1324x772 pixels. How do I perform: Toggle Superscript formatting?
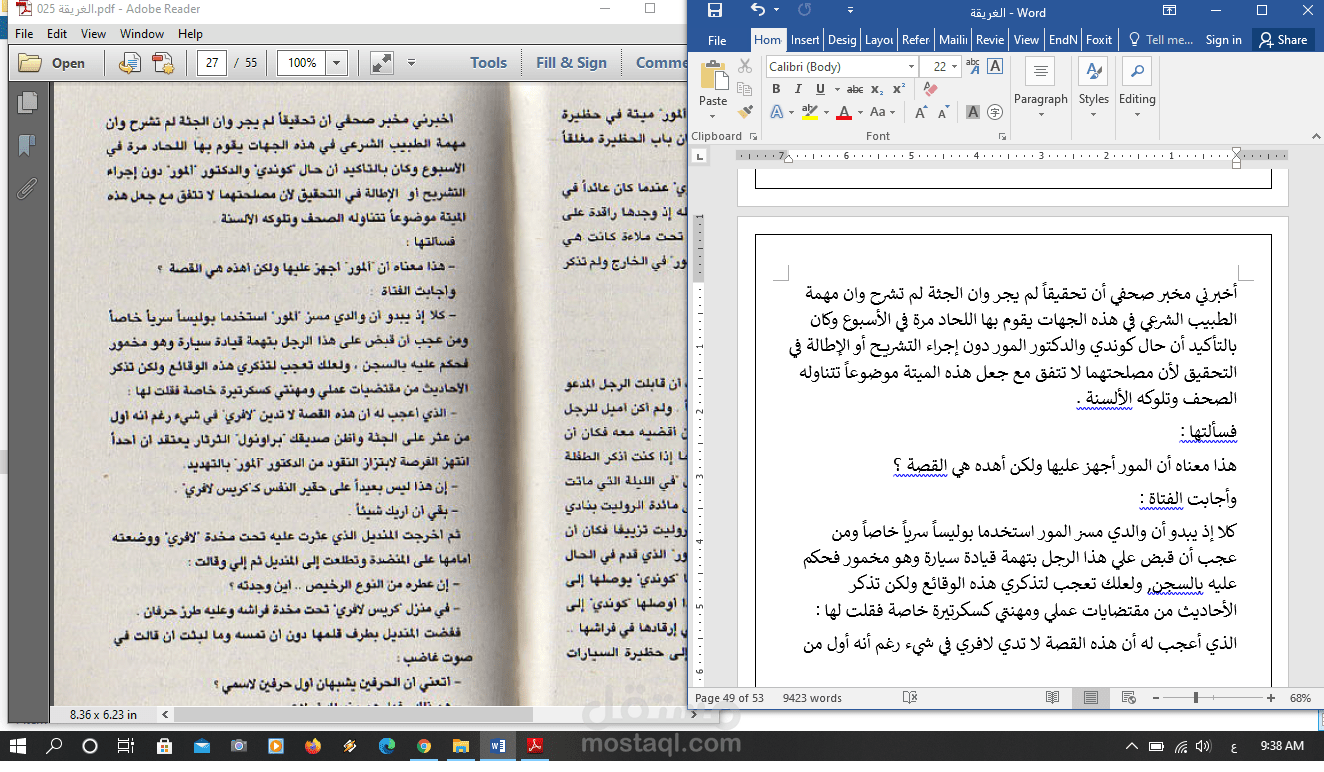[x=897, y=89]
